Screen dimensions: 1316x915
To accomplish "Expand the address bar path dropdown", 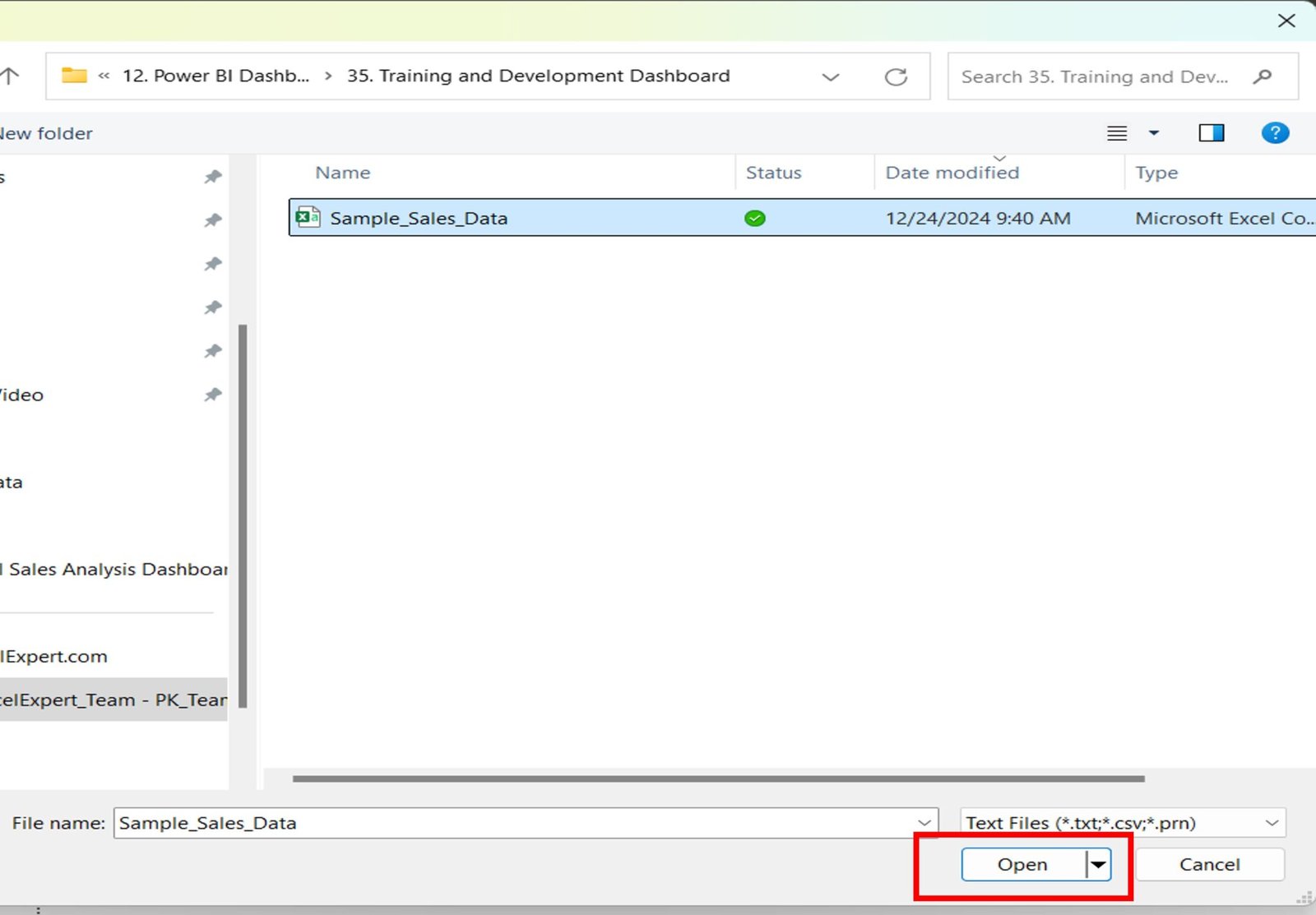I will pyautogui.click(x=831, y=76).
